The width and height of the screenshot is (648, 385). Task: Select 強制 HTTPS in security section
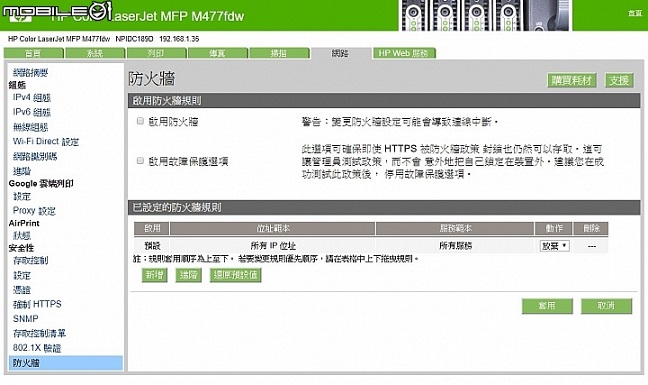pos(37,304)
